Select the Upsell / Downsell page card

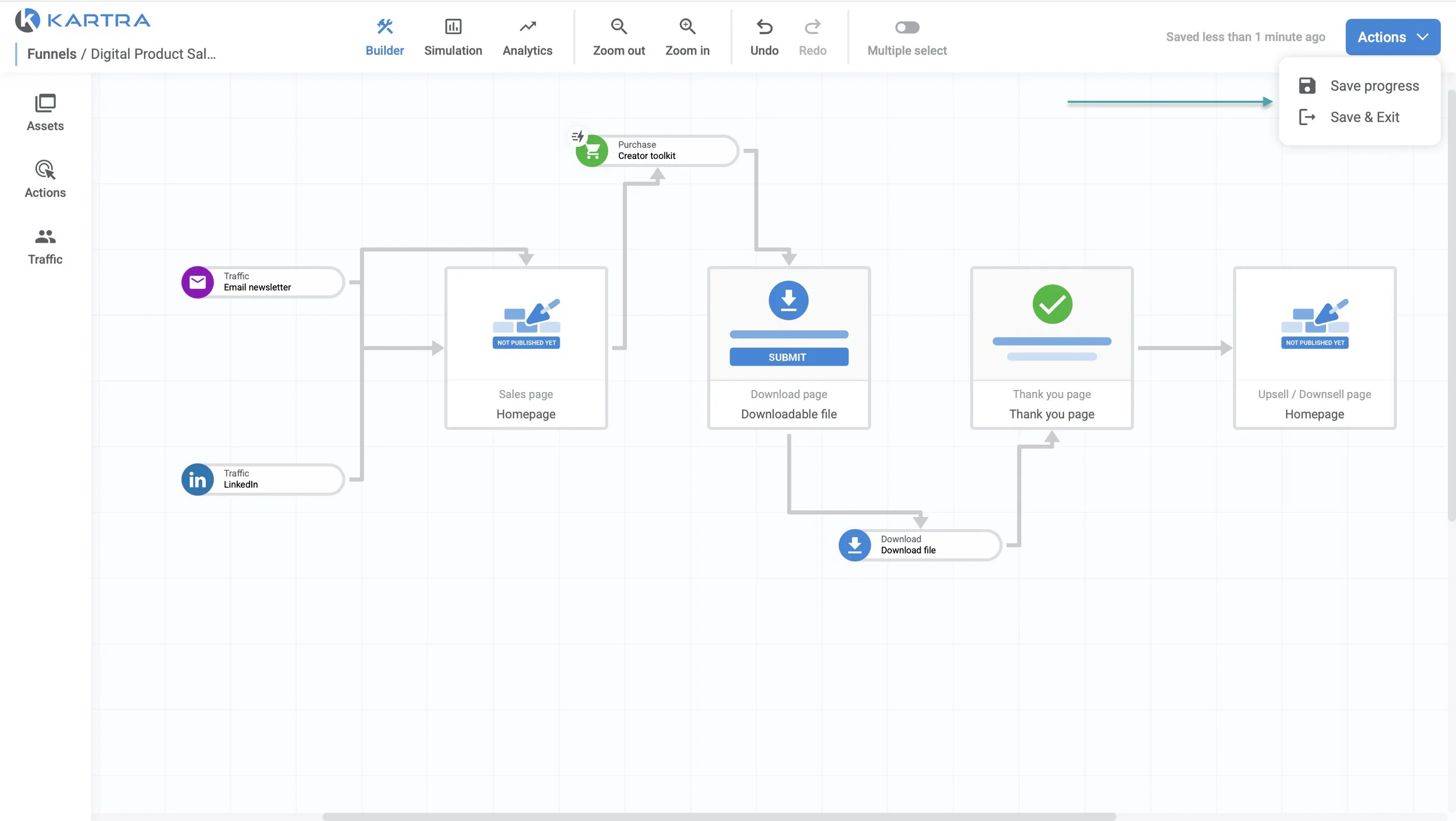point(1315,348)
